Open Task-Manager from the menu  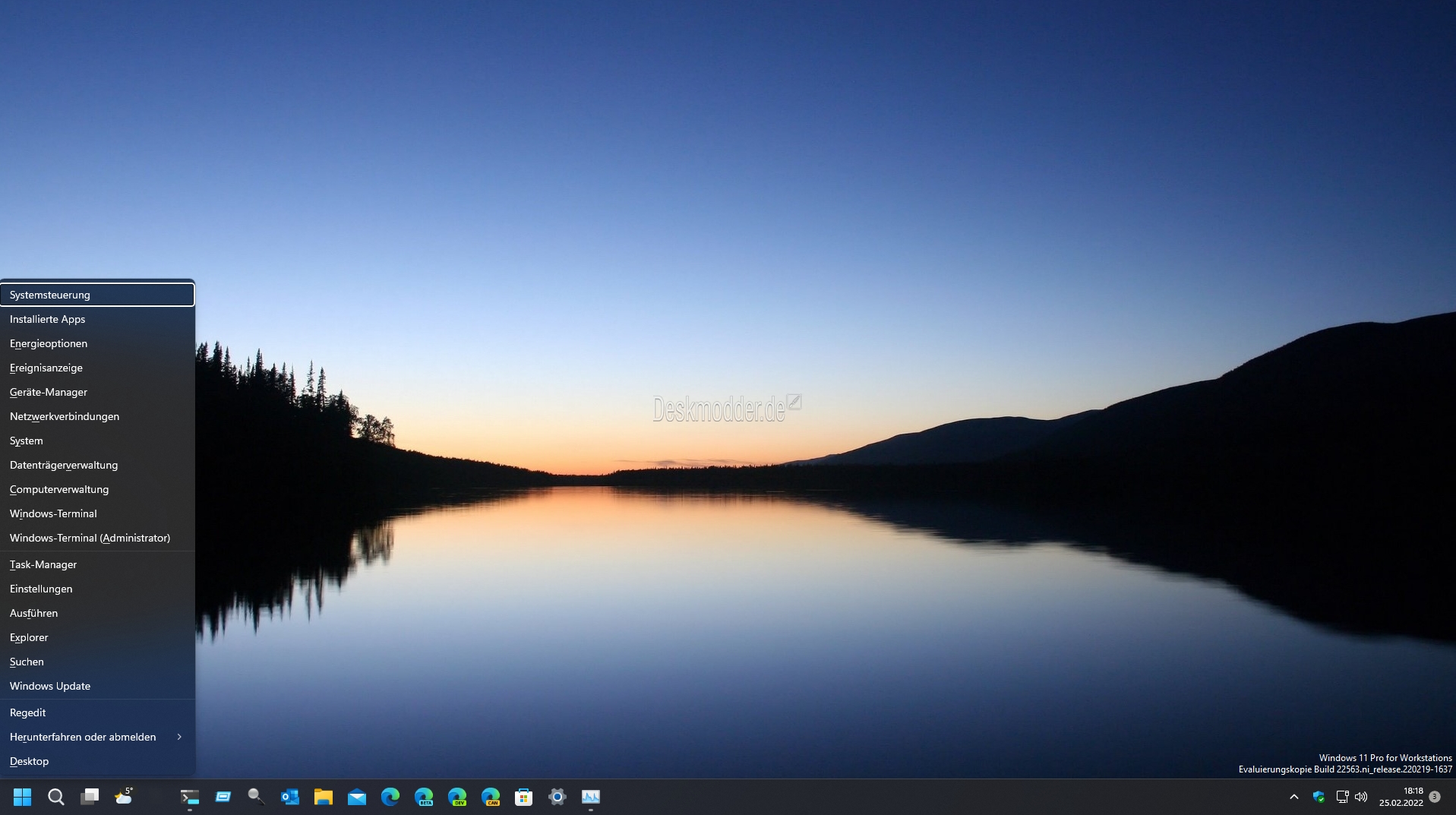click(97, 564)
